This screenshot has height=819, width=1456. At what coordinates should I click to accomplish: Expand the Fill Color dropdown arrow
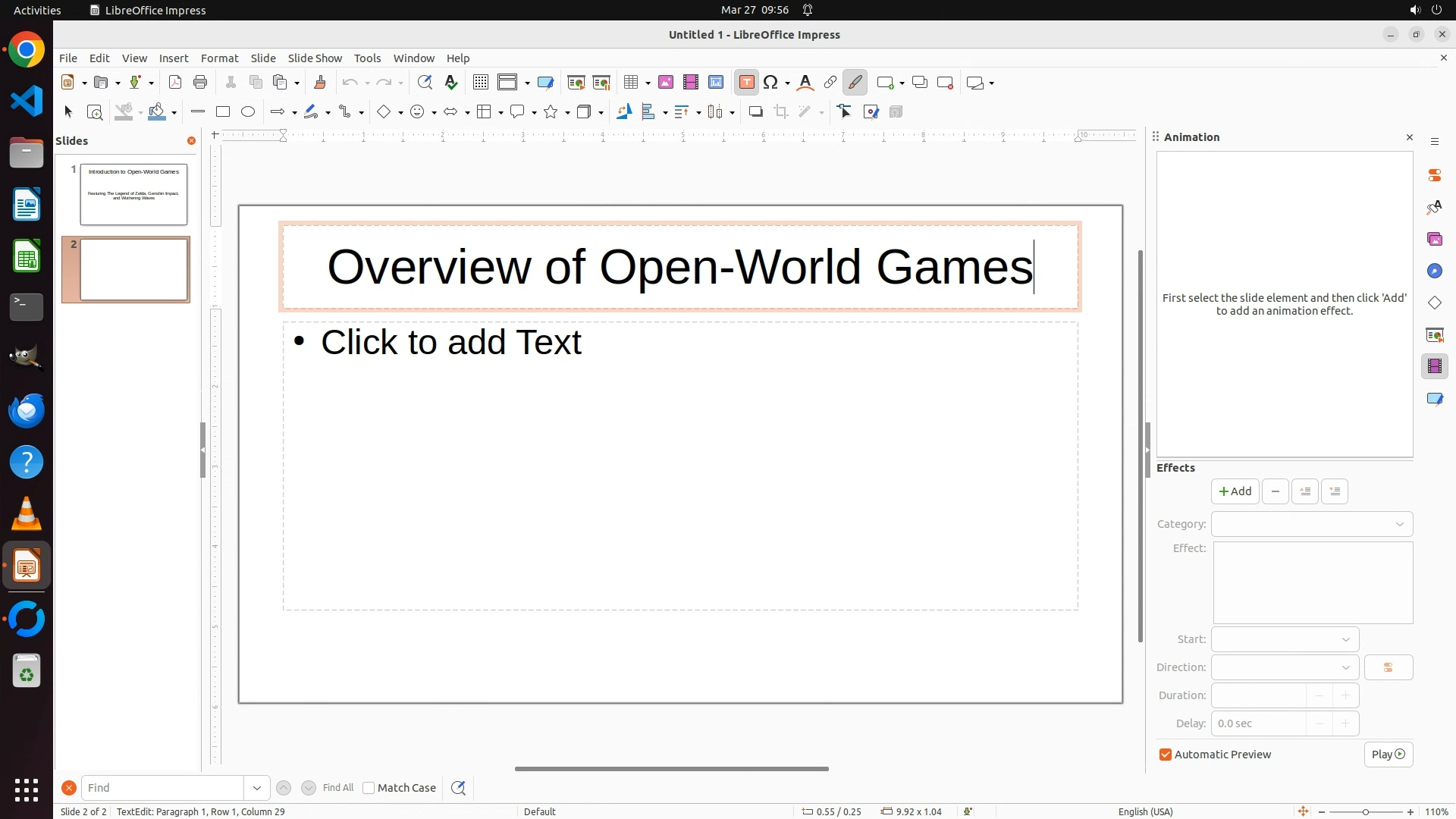[x=174, y=113]
